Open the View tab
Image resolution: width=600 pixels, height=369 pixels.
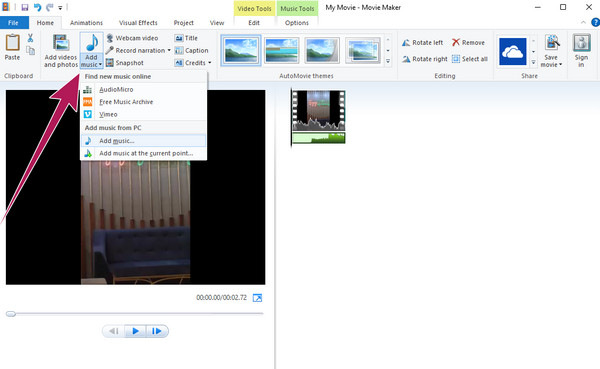pyautogui.click(x=217, y=23)
